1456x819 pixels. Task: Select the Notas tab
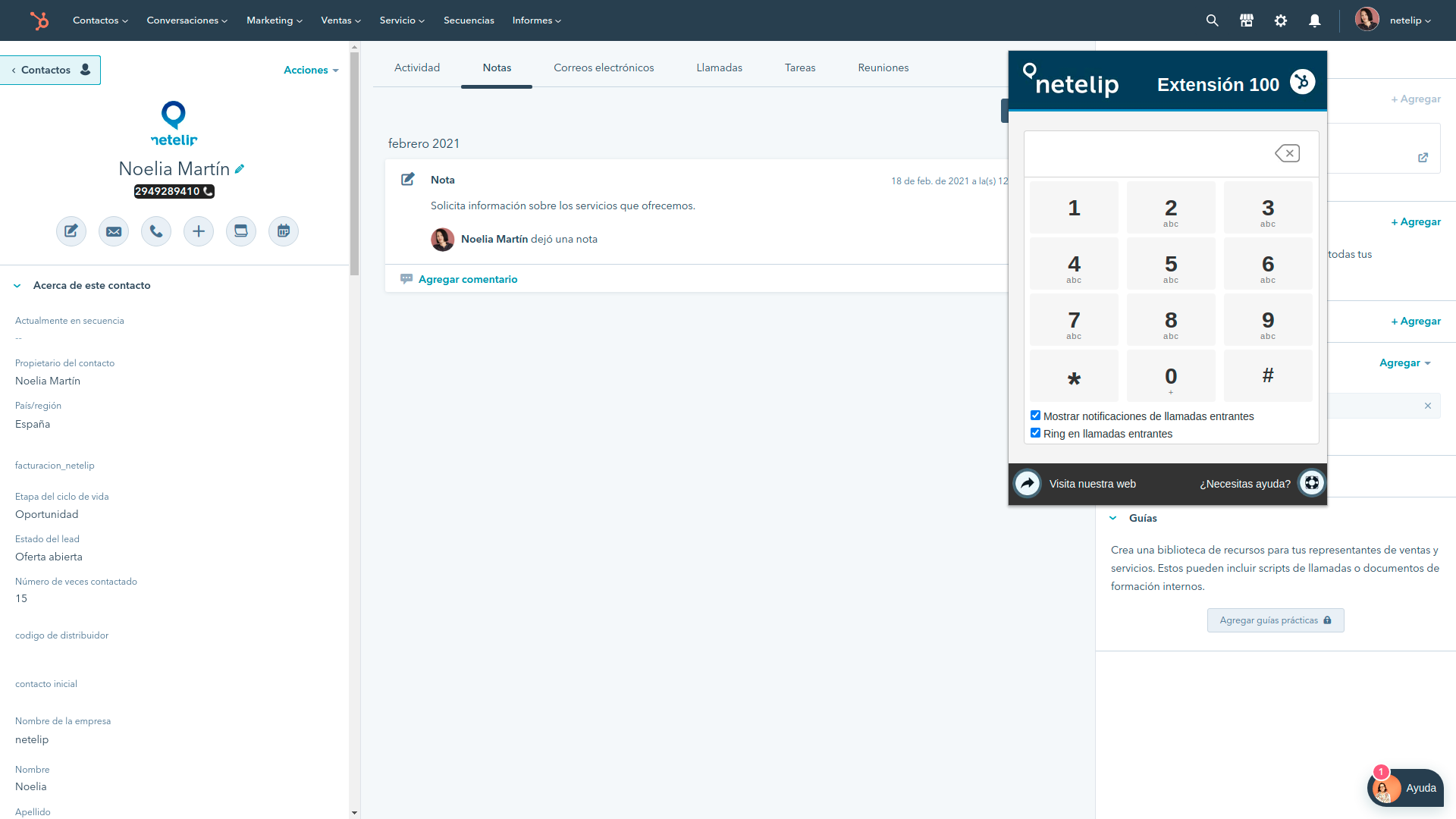(x=497, y=67)
